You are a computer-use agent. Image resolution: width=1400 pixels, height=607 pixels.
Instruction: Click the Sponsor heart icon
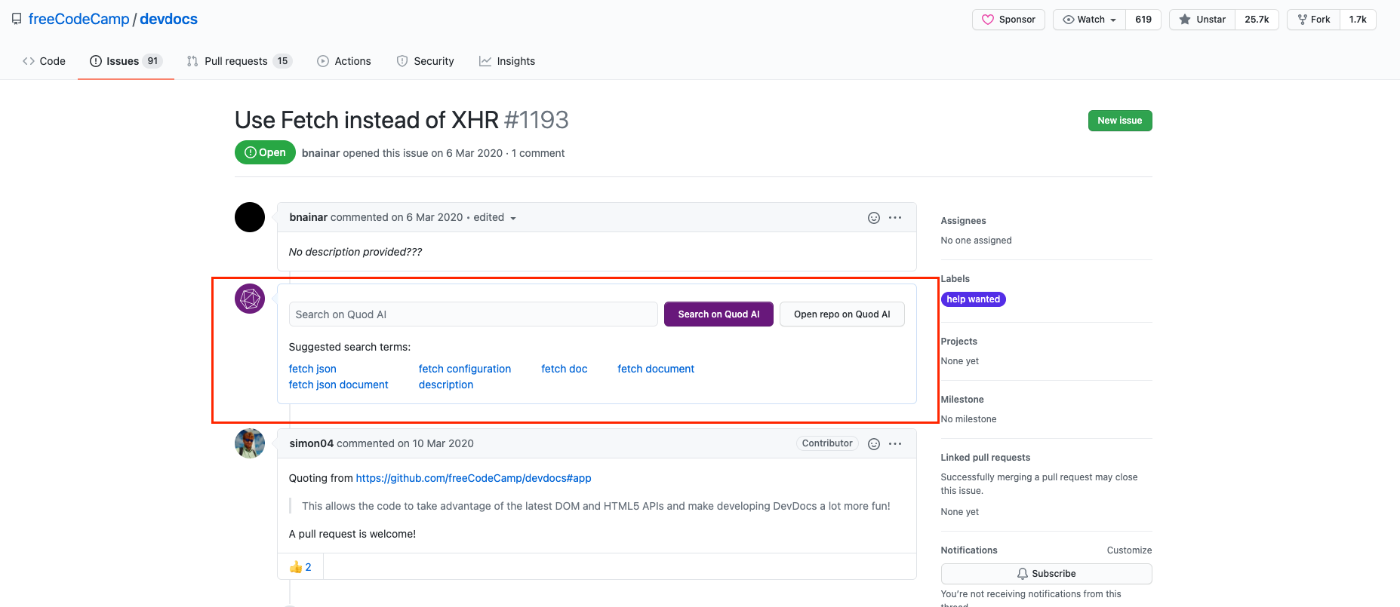point(988,19)
